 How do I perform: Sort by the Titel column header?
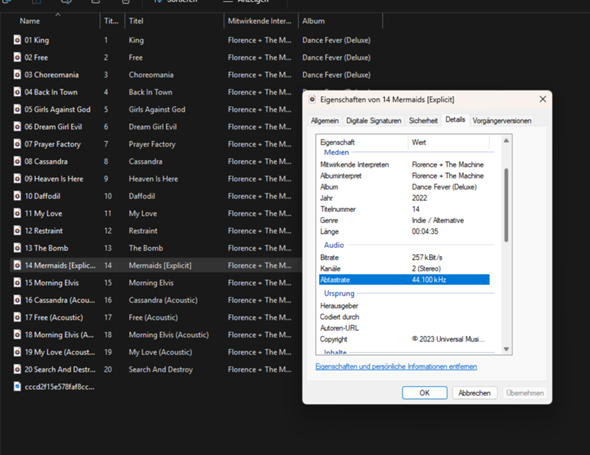tap(174, 21)
